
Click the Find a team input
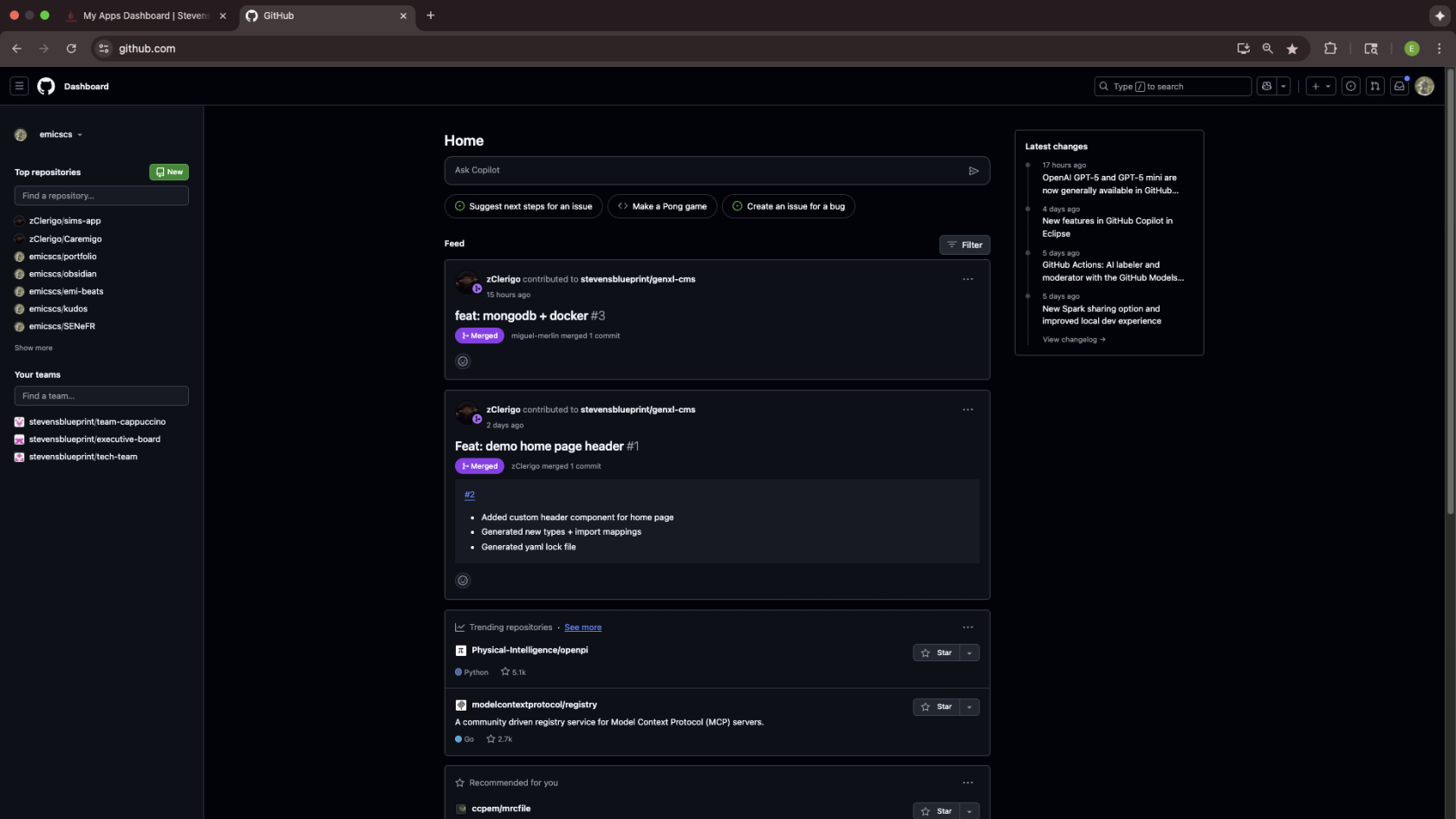point(101,396)
